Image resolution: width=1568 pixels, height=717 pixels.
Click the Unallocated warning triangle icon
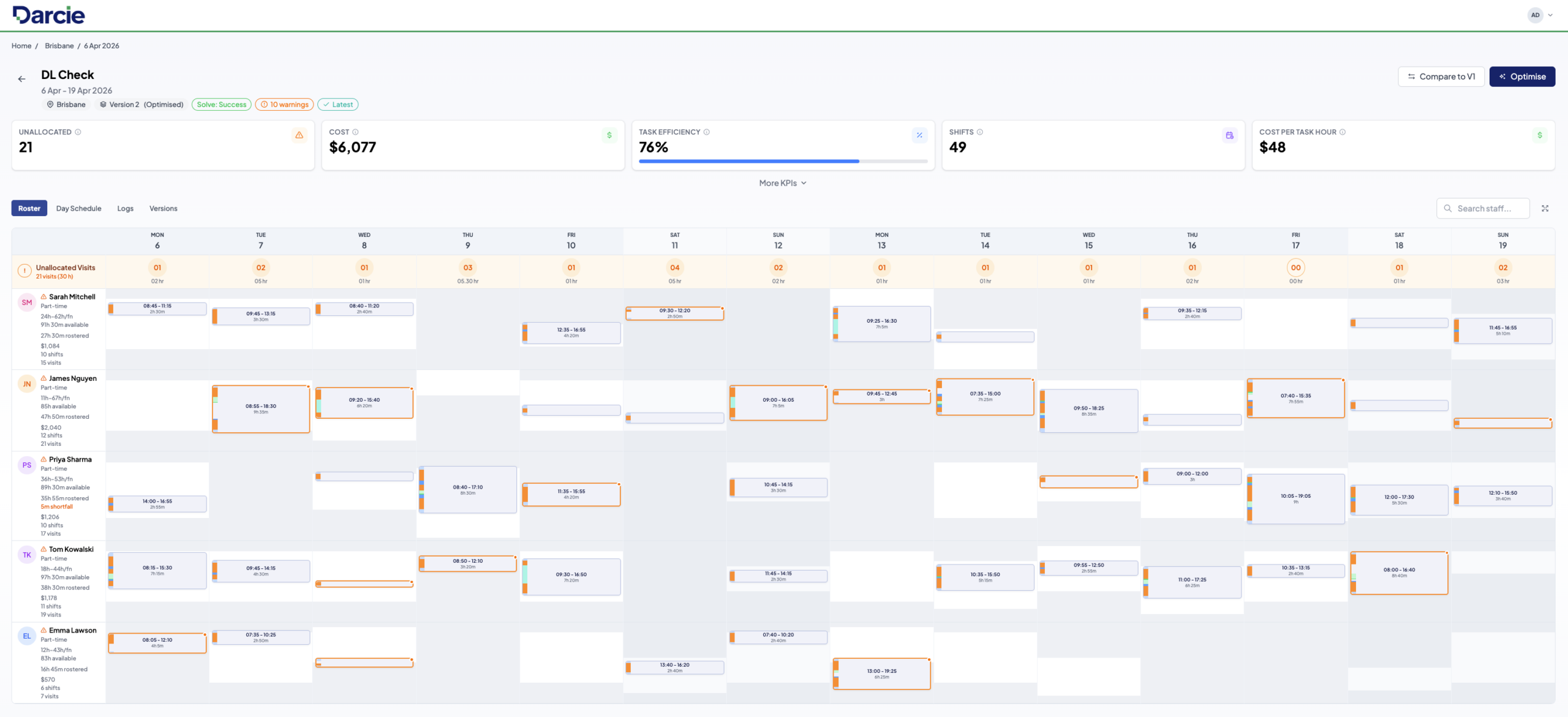pos(299,135)
